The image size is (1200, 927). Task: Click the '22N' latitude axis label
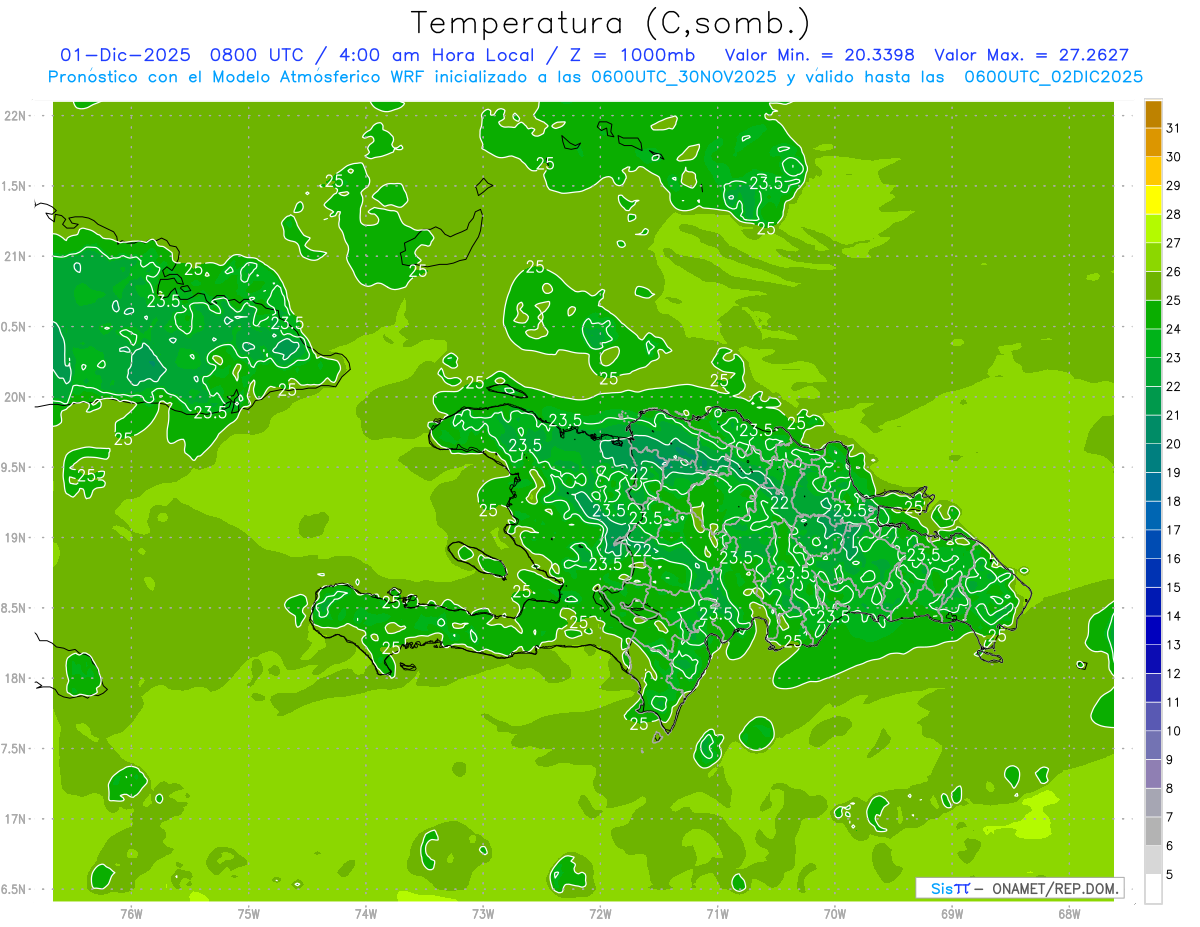[x=15, y=115]
